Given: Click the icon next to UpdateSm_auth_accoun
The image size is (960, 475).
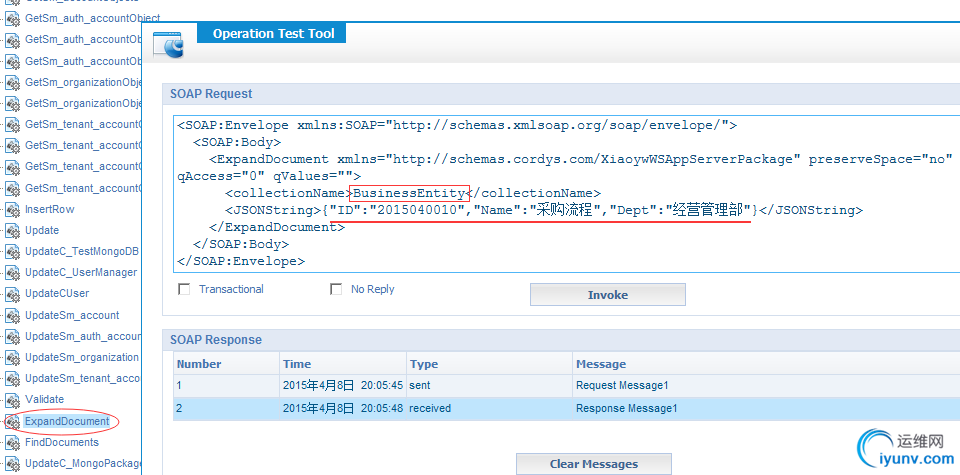Looking at the screenshot, I should click(x=13, y=337).
